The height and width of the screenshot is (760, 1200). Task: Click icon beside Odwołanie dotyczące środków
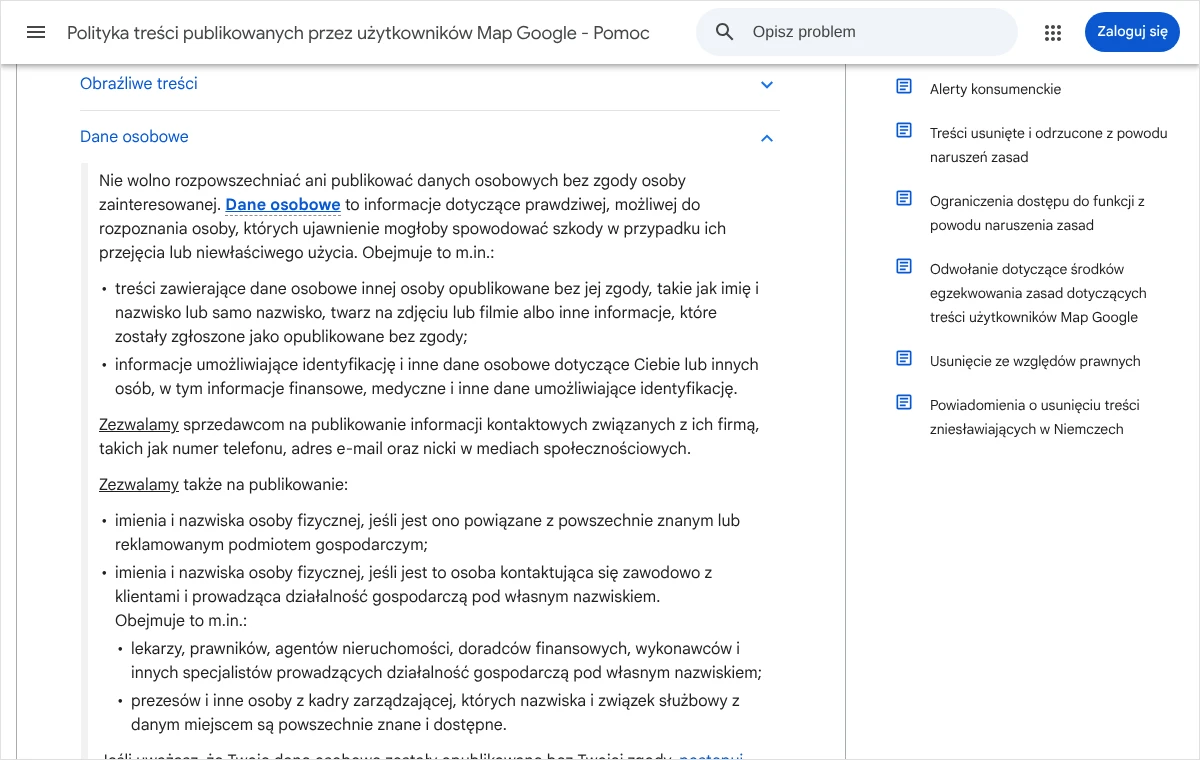pyautogui.click(x=904, y=267)
